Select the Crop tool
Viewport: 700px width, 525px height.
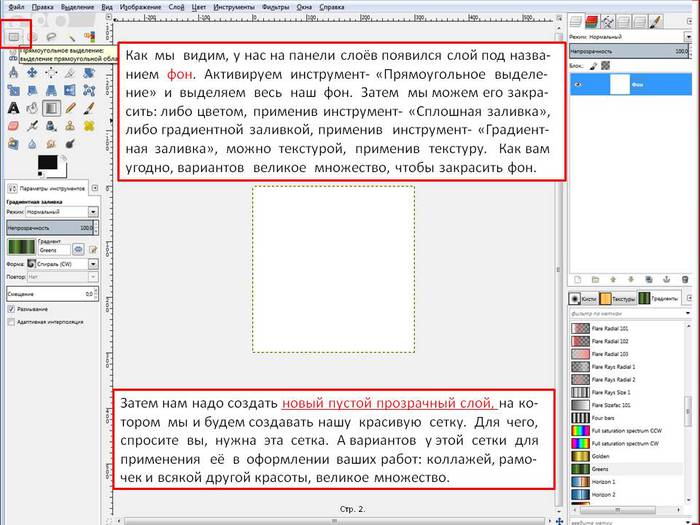[x=71, y=72]
